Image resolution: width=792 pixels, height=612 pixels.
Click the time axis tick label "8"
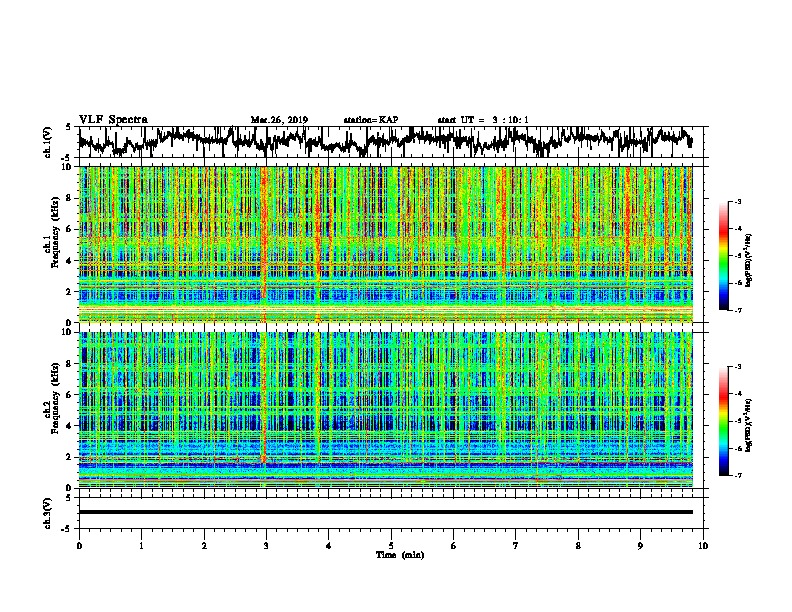click(578, 546)
